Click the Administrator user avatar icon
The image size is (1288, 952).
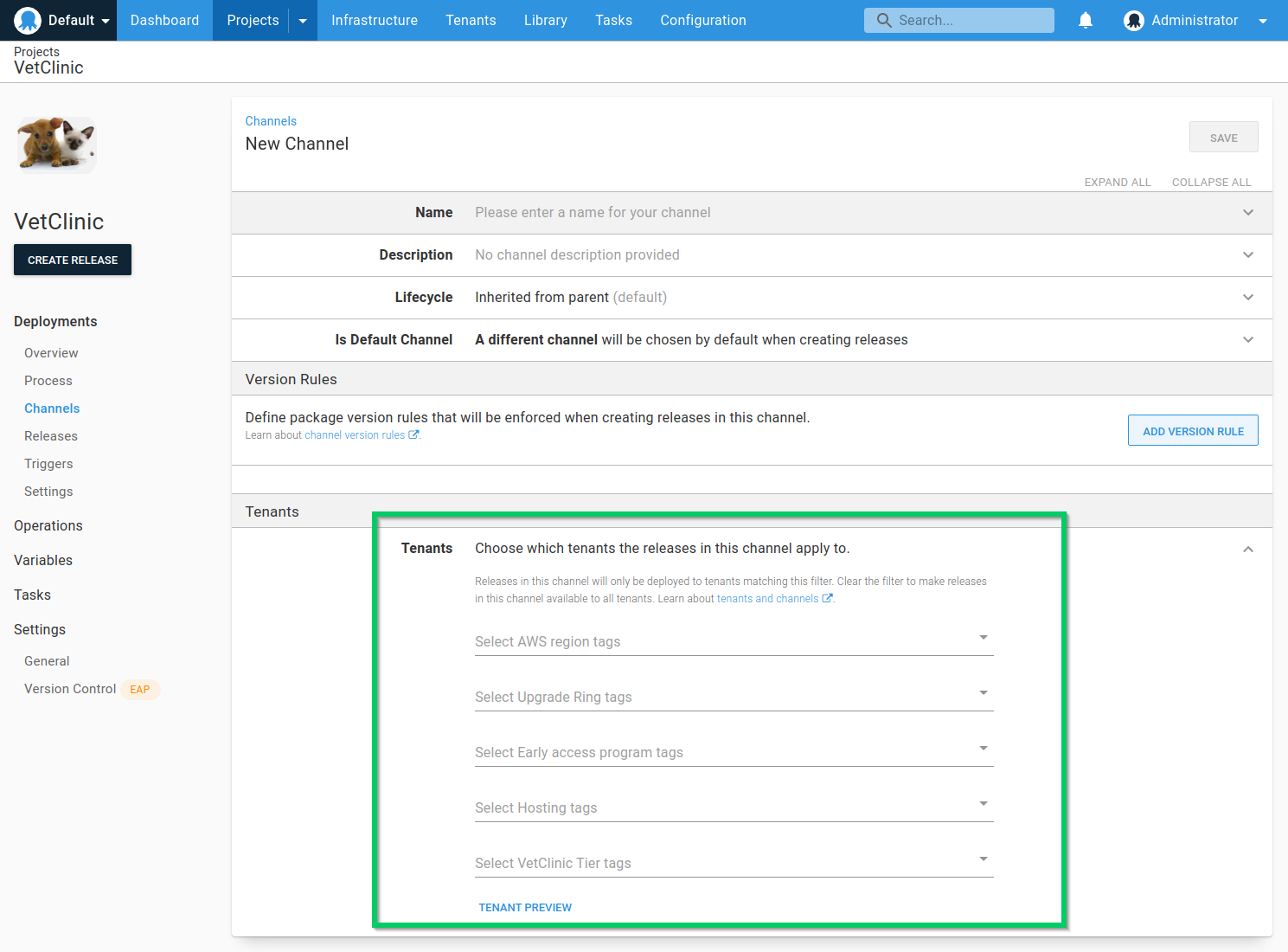click(1133, 21)
